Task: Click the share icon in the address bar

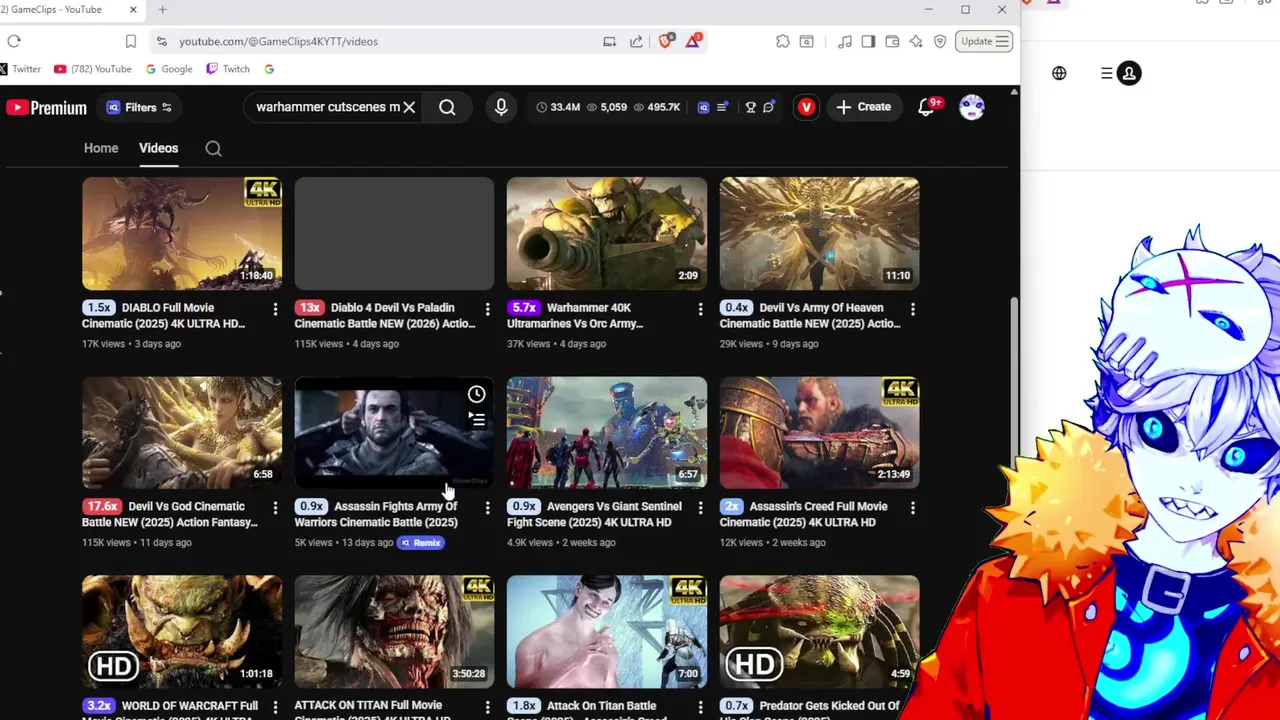Action: pos(636,41)
